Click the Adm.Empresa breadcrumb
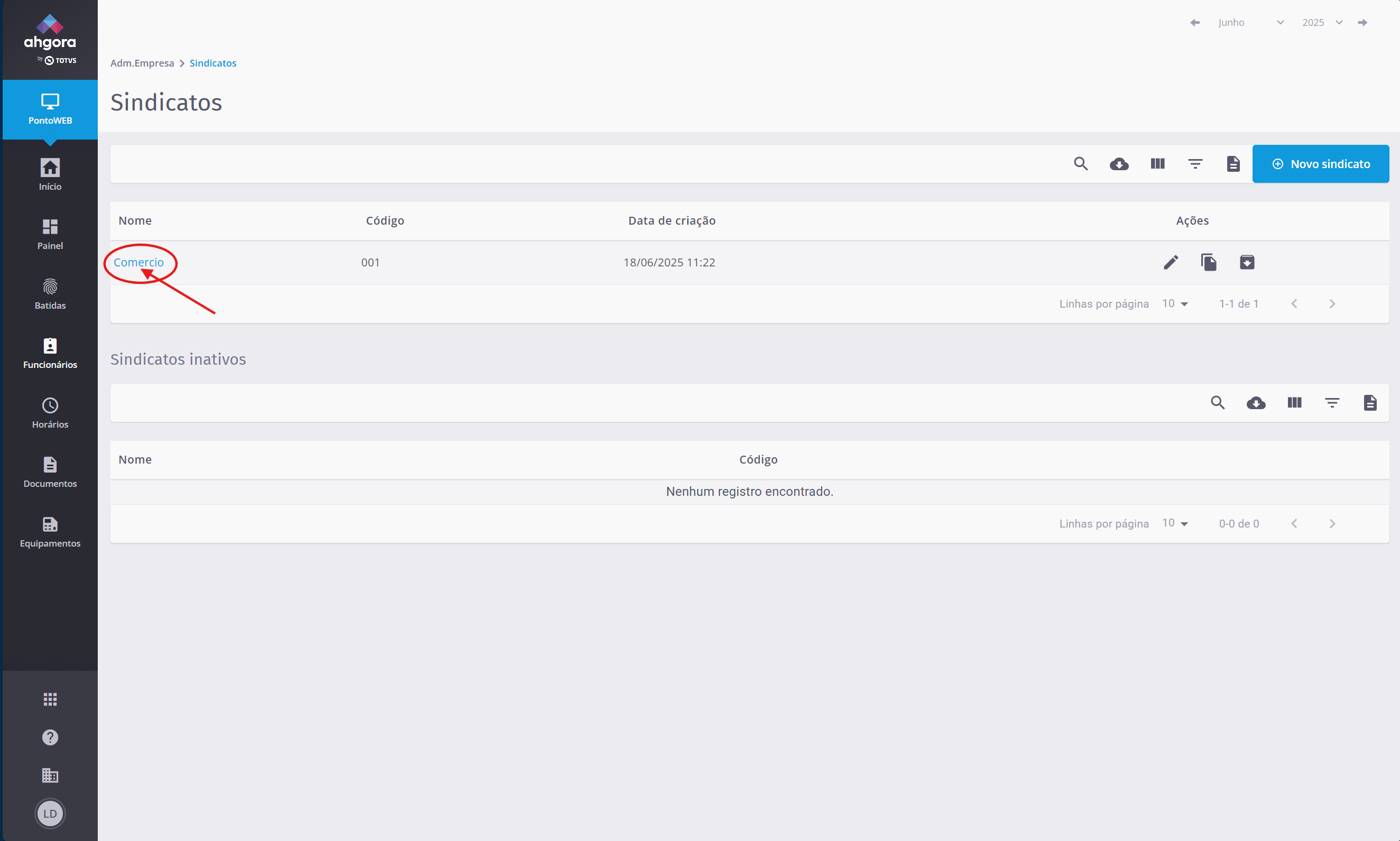Image resolution: width=1400 pixels, height=841 pixels. click(x=142, y=63)
